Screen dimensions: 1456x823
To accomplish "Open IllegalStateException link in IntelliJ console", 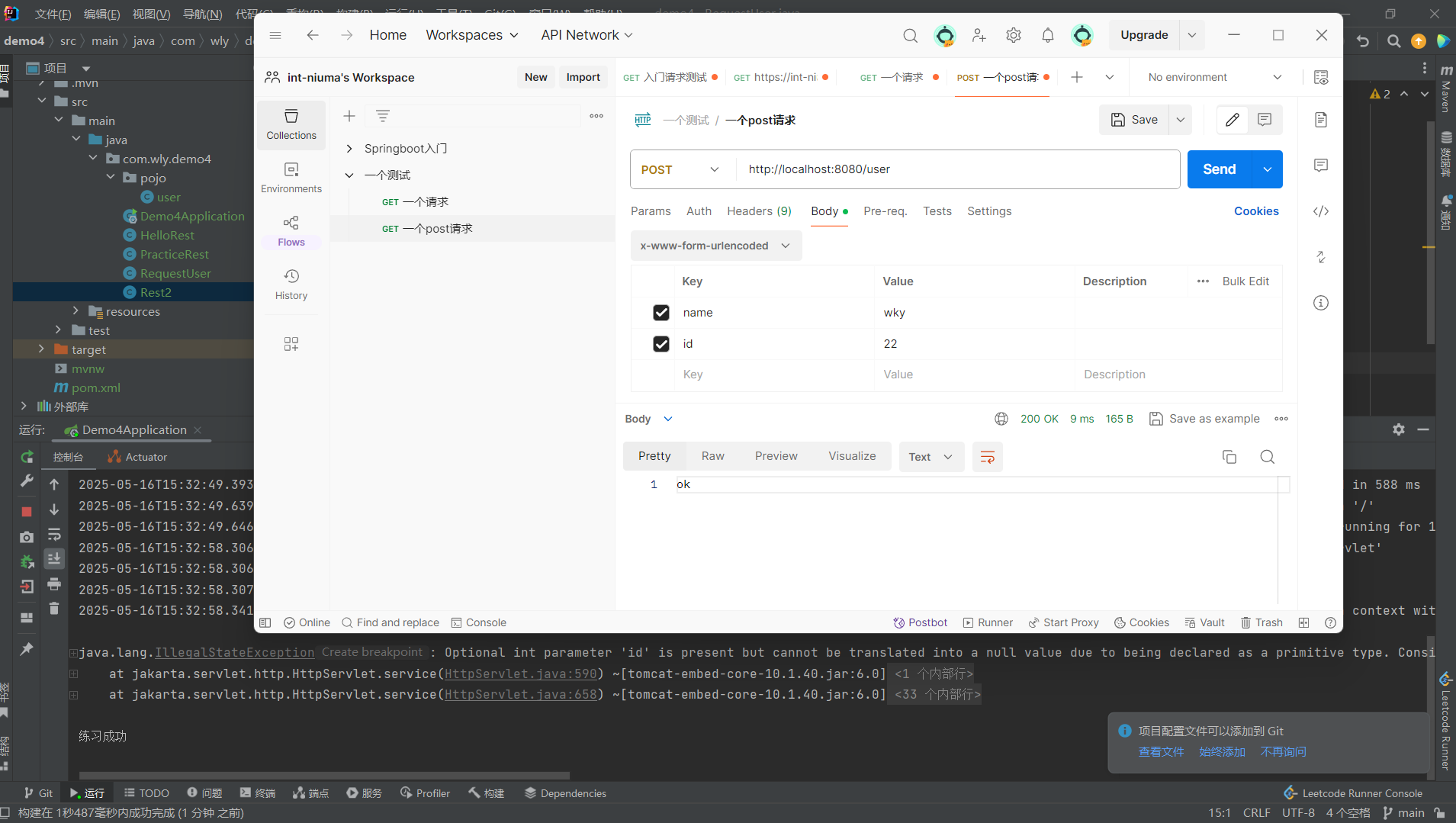I will (x=234, y=653).
